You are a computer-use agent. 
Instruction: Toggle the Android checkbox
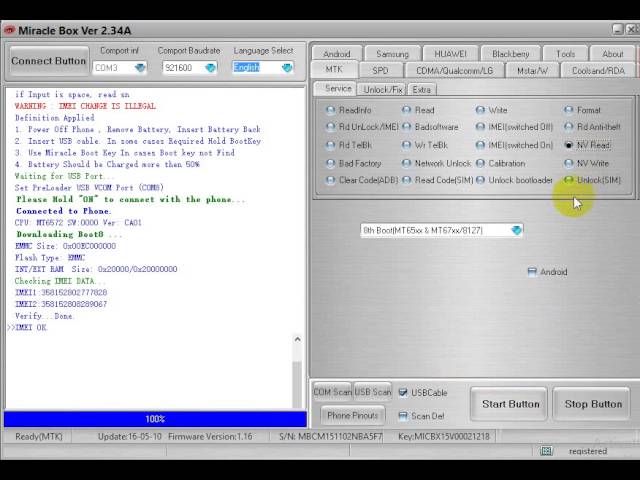coord(547,272)
